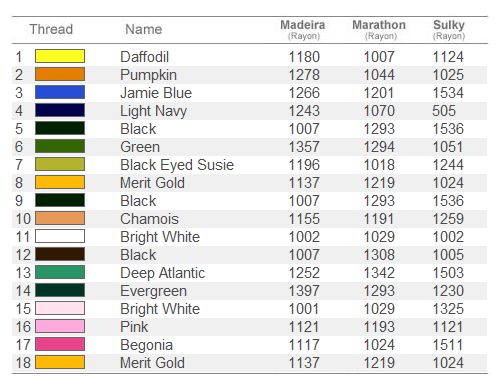Click the Begonia pink swatch
This screenshot has width=500, height=384.
pyautogui.click(x=60, y=344)
